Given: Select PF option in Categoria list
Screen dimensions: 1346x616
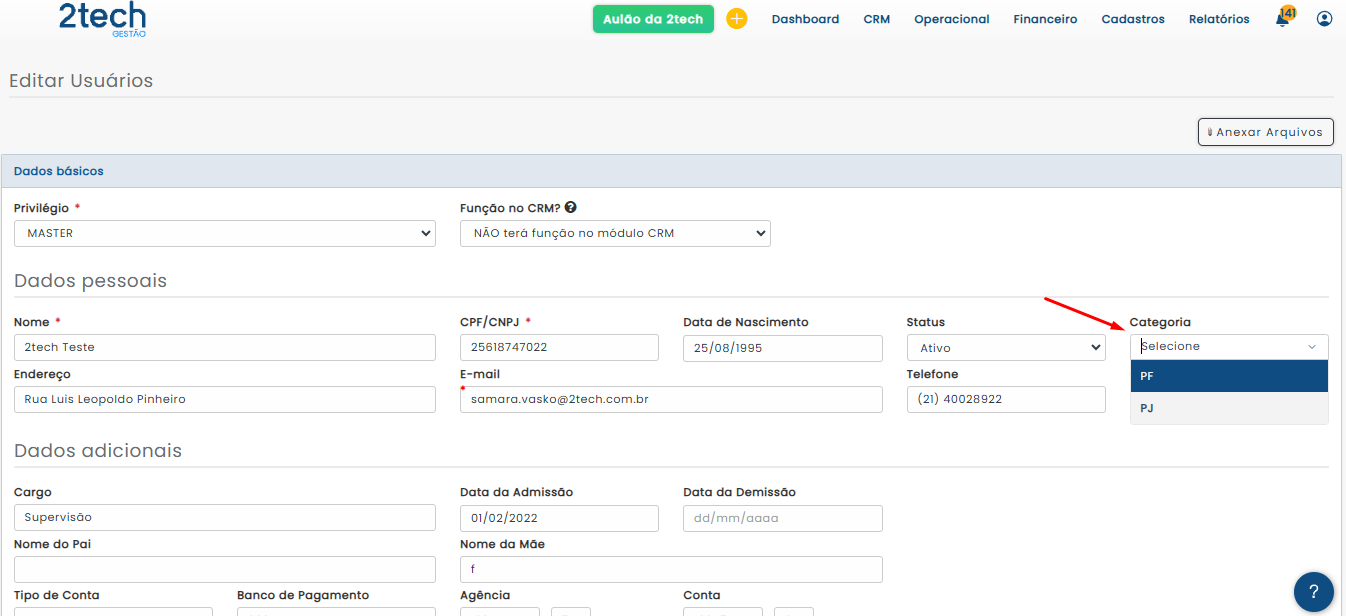Looking at the screenshot, I should 1229,376.
